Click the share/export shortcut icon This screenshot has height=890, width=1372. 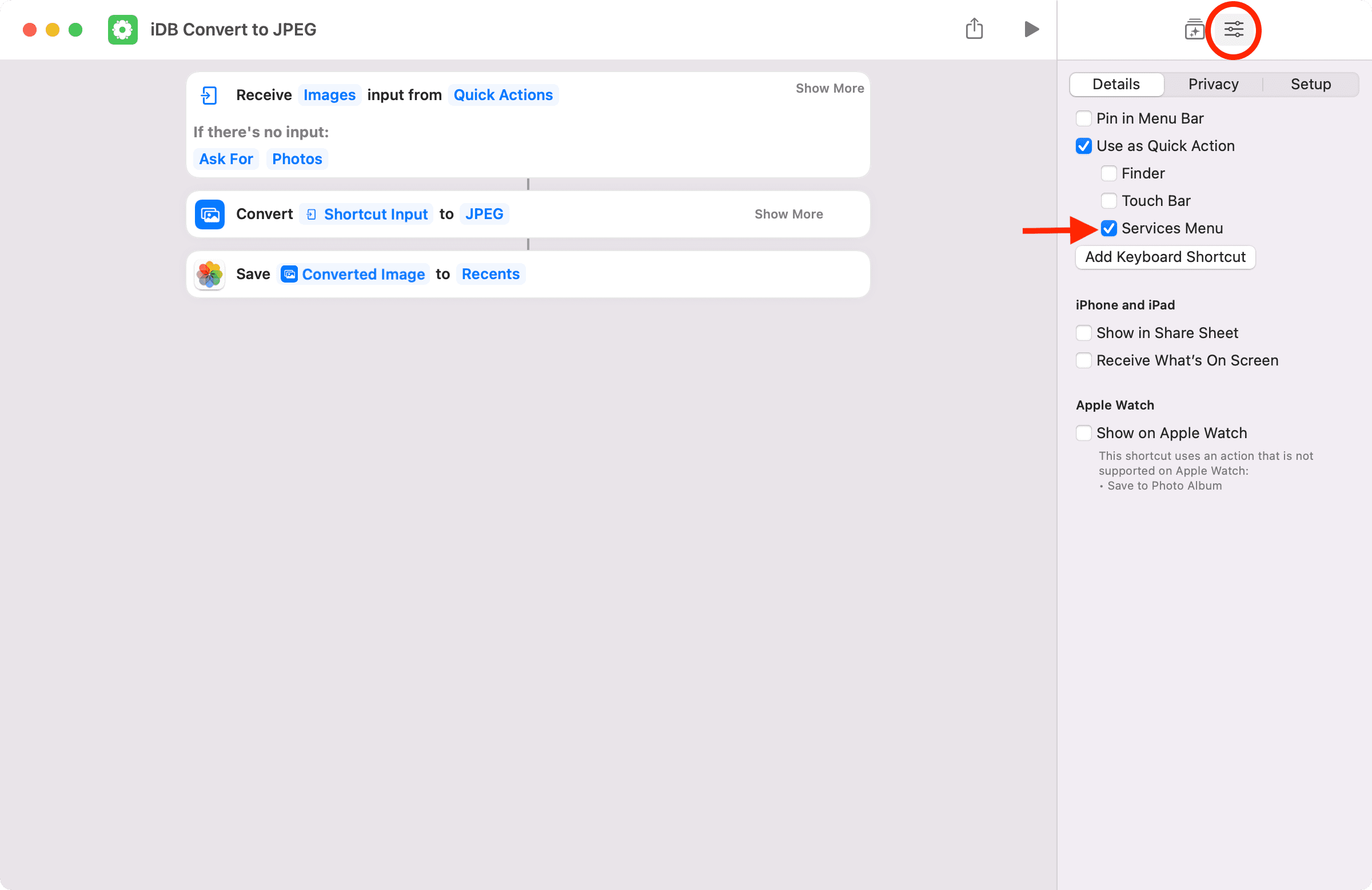[974, 29]
